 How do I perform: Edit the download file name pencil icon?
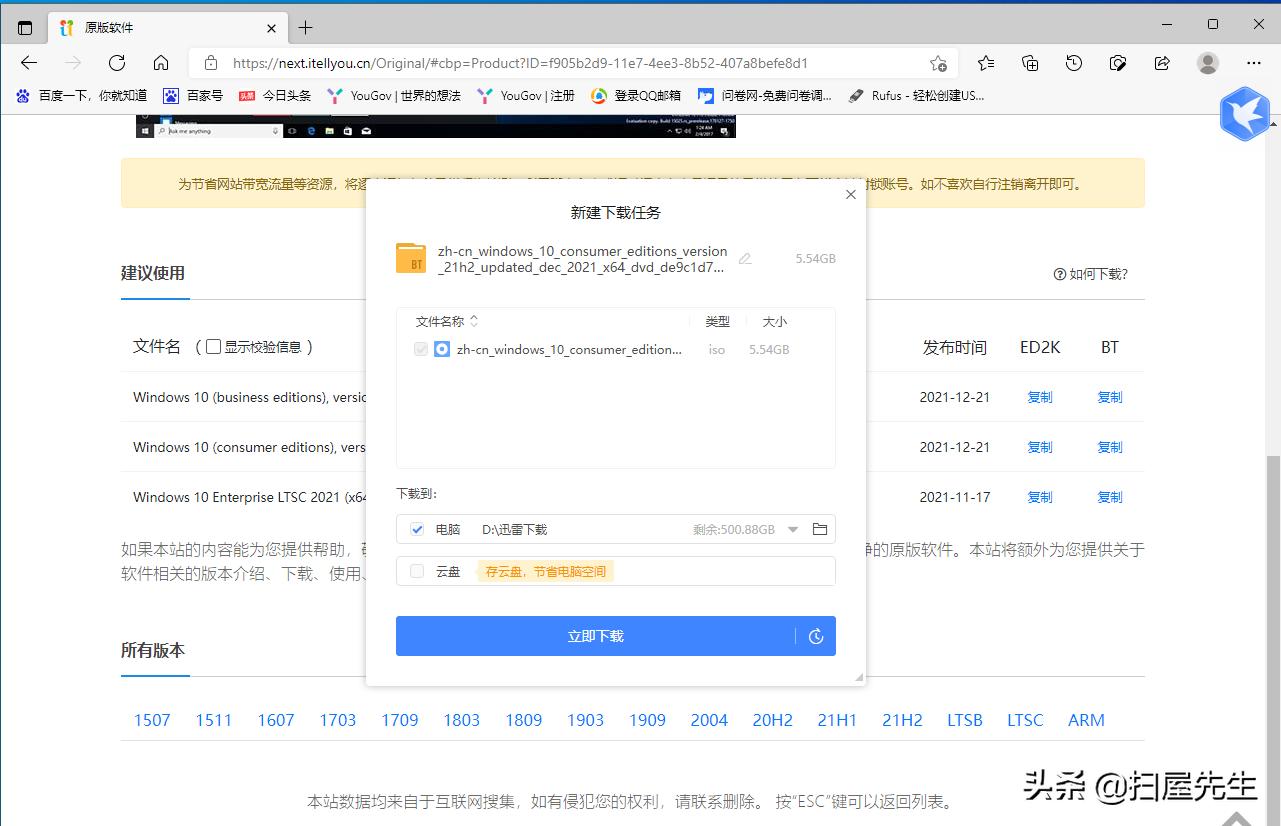click(x=745, y=259)
